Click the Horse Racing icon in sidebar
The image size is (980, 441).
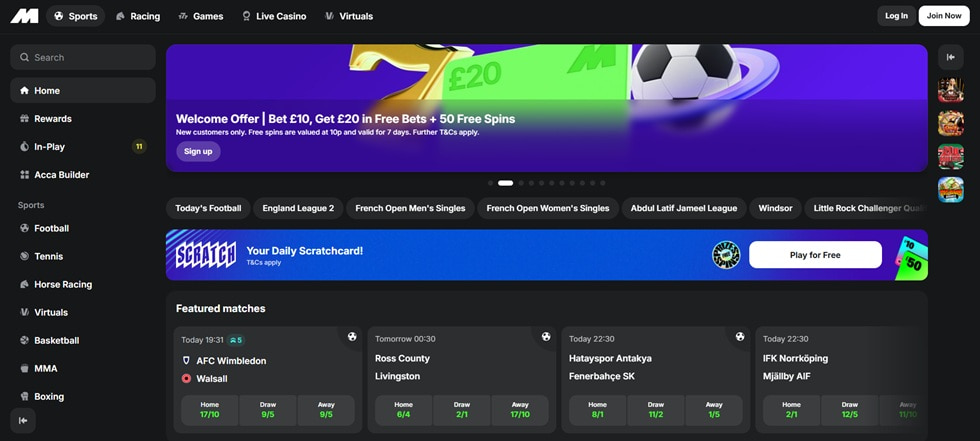click(x=24, y=284)
